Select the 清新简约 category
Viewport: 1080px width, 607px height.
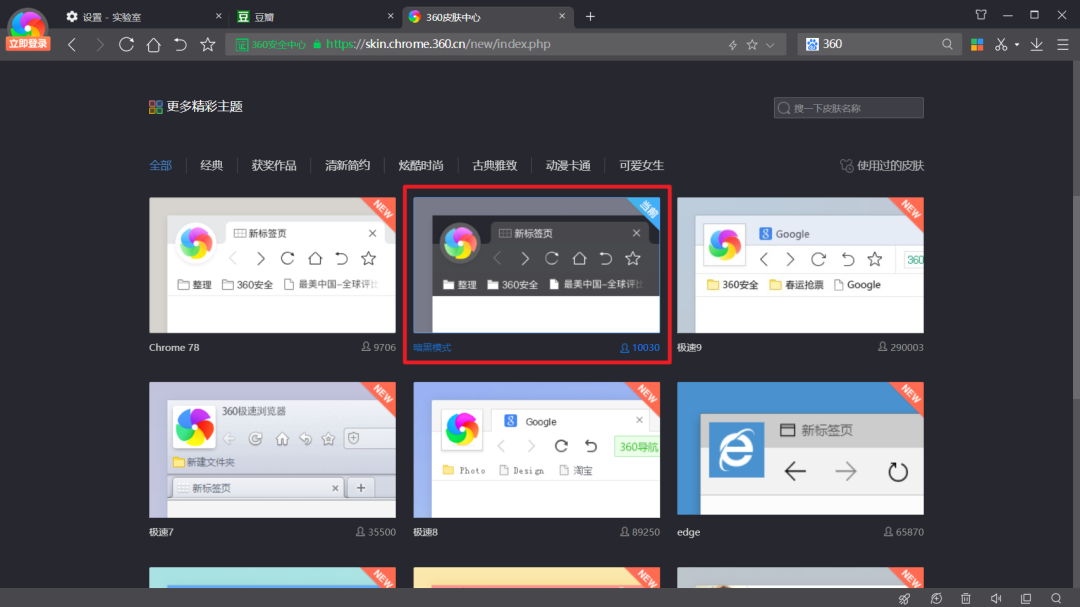click(x=347, y=165)
